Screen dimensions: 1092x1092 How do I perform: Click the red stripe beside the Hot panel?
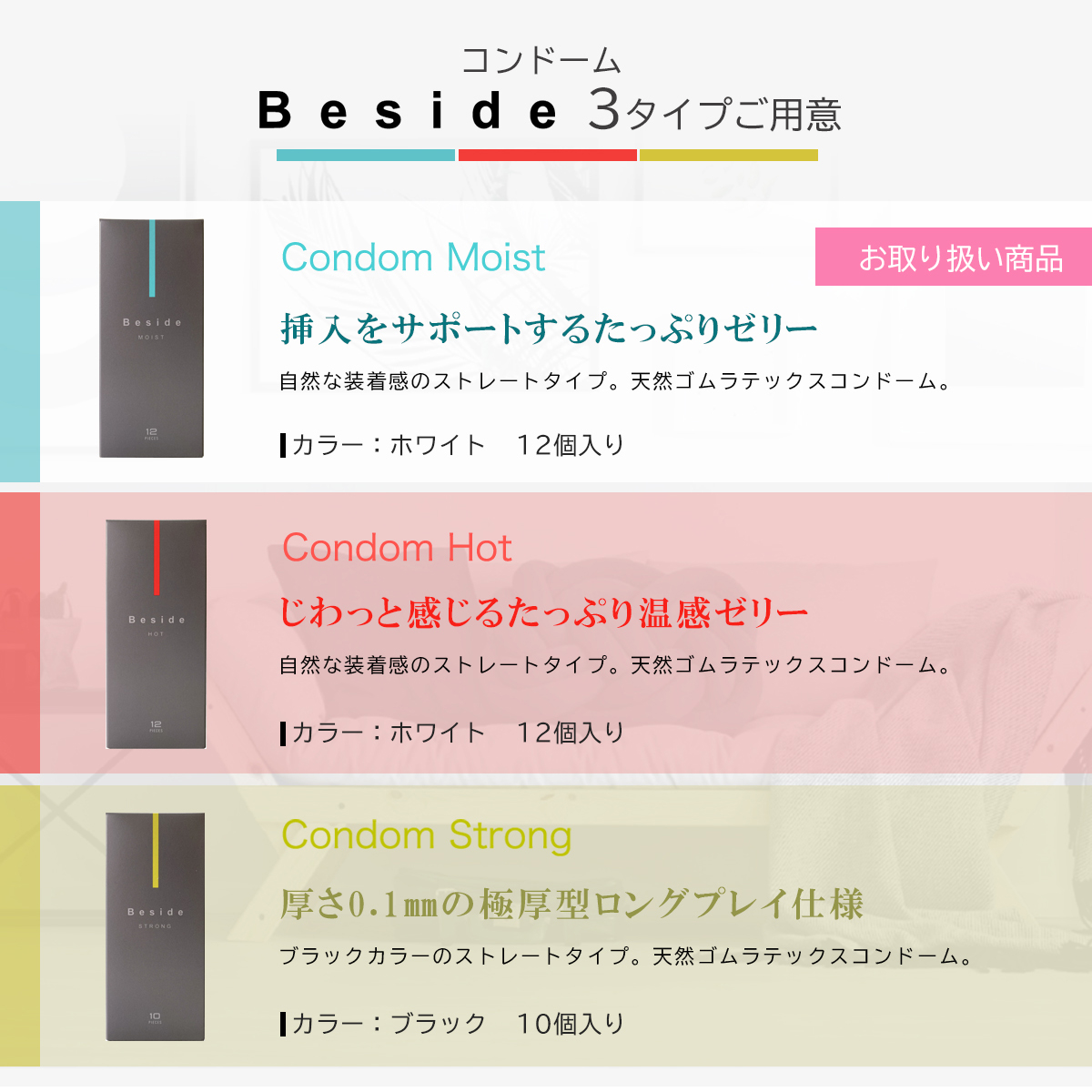click(20, 633)
